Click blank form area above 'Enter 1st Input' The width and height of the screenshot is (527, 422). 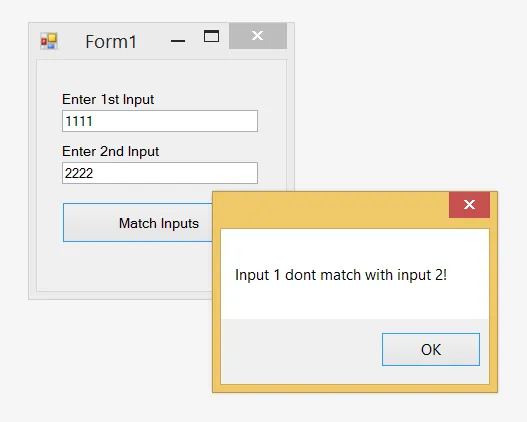[x=161, y=76]
